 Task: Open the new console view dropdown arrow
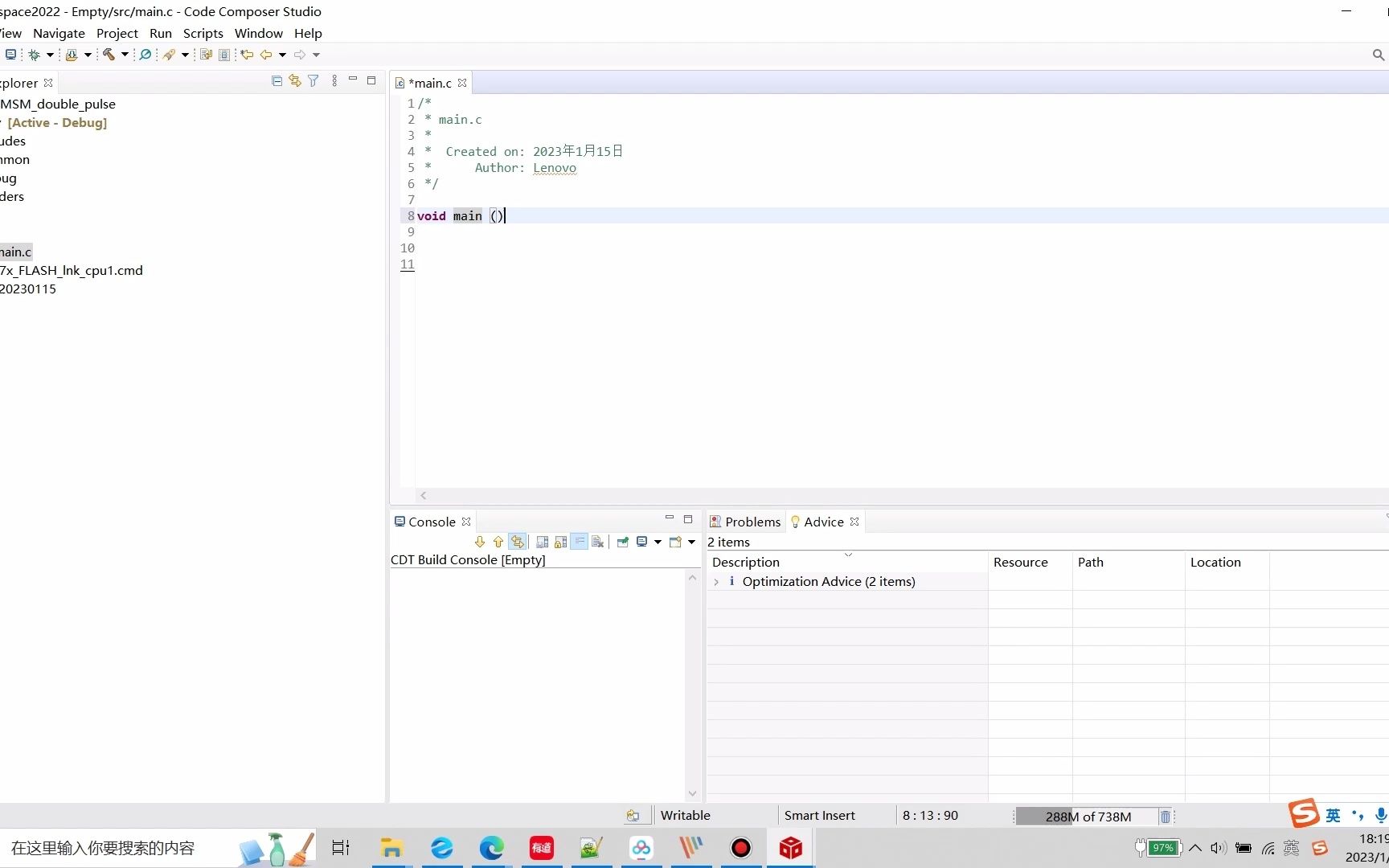coord(691,542)
